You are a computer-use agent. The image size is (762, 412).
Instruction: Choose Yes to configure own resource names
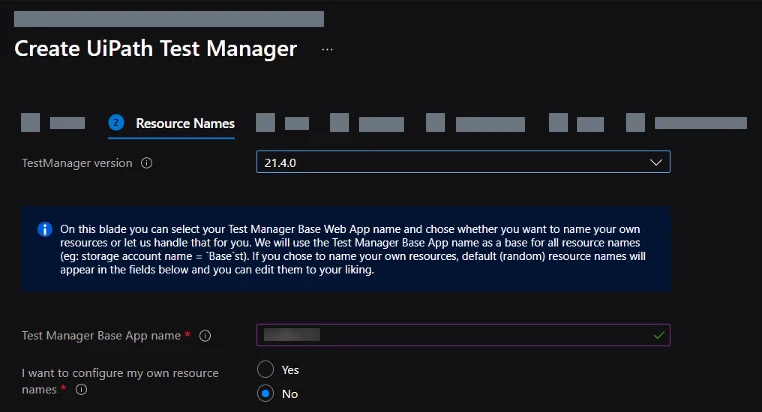tap(265, 369)
